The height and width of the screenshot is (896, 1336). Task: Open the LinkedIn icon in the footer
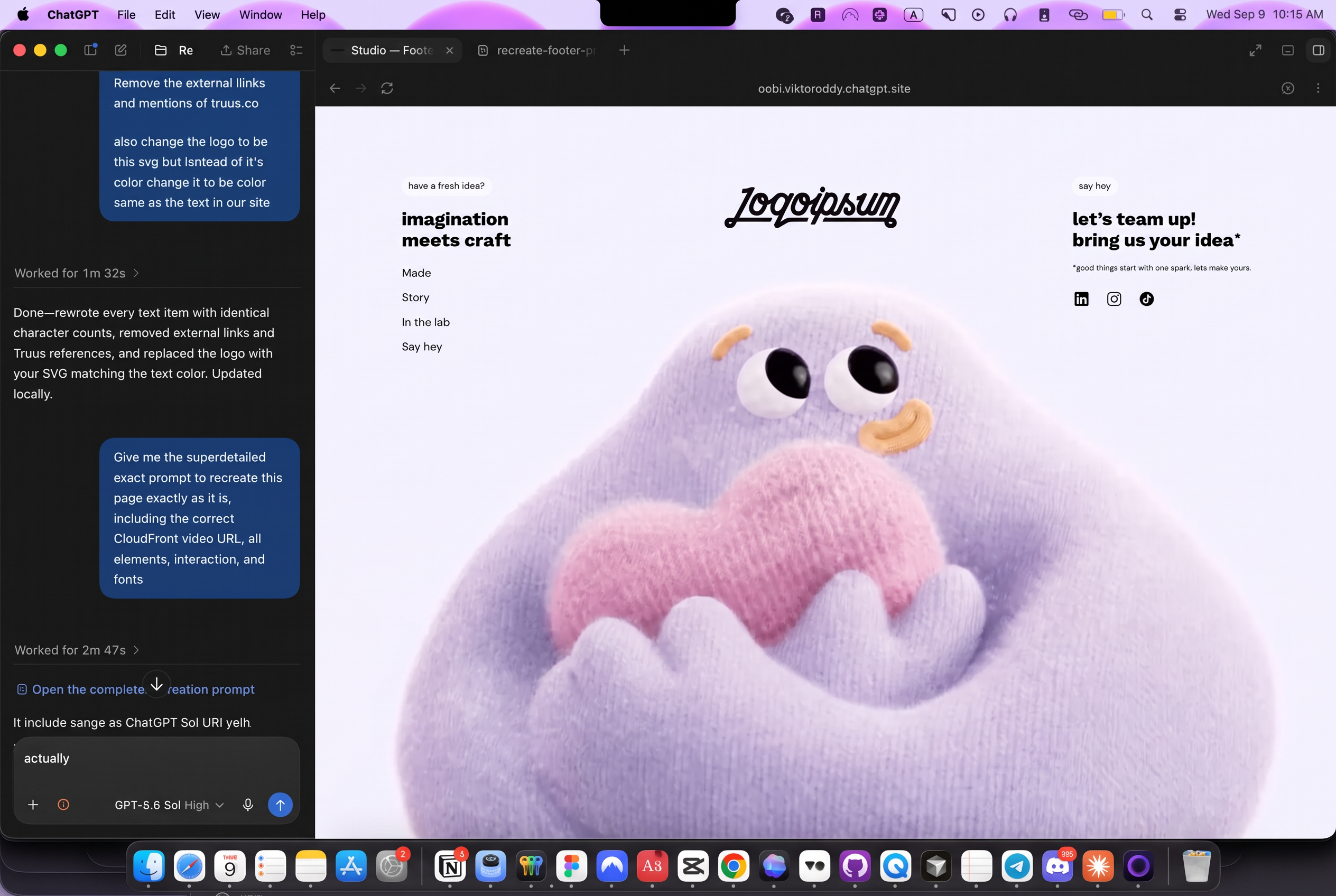pyautogui.click(x=1081, y=299)
